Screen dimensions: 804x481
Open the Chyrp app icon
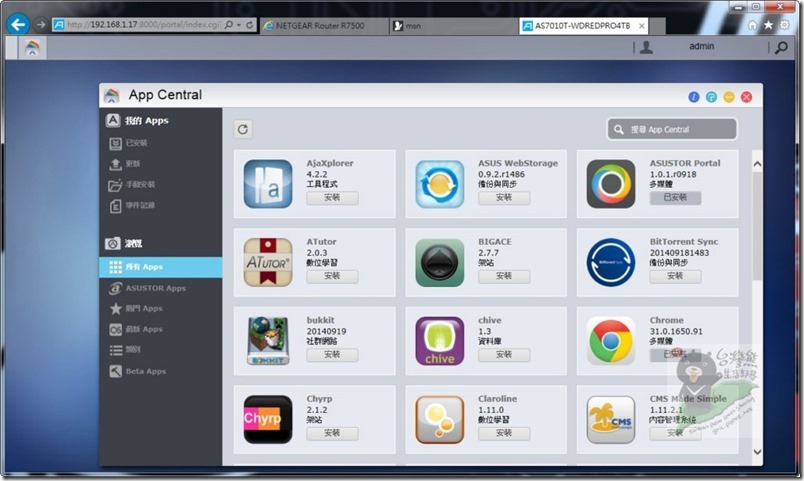tap(268, 419)
